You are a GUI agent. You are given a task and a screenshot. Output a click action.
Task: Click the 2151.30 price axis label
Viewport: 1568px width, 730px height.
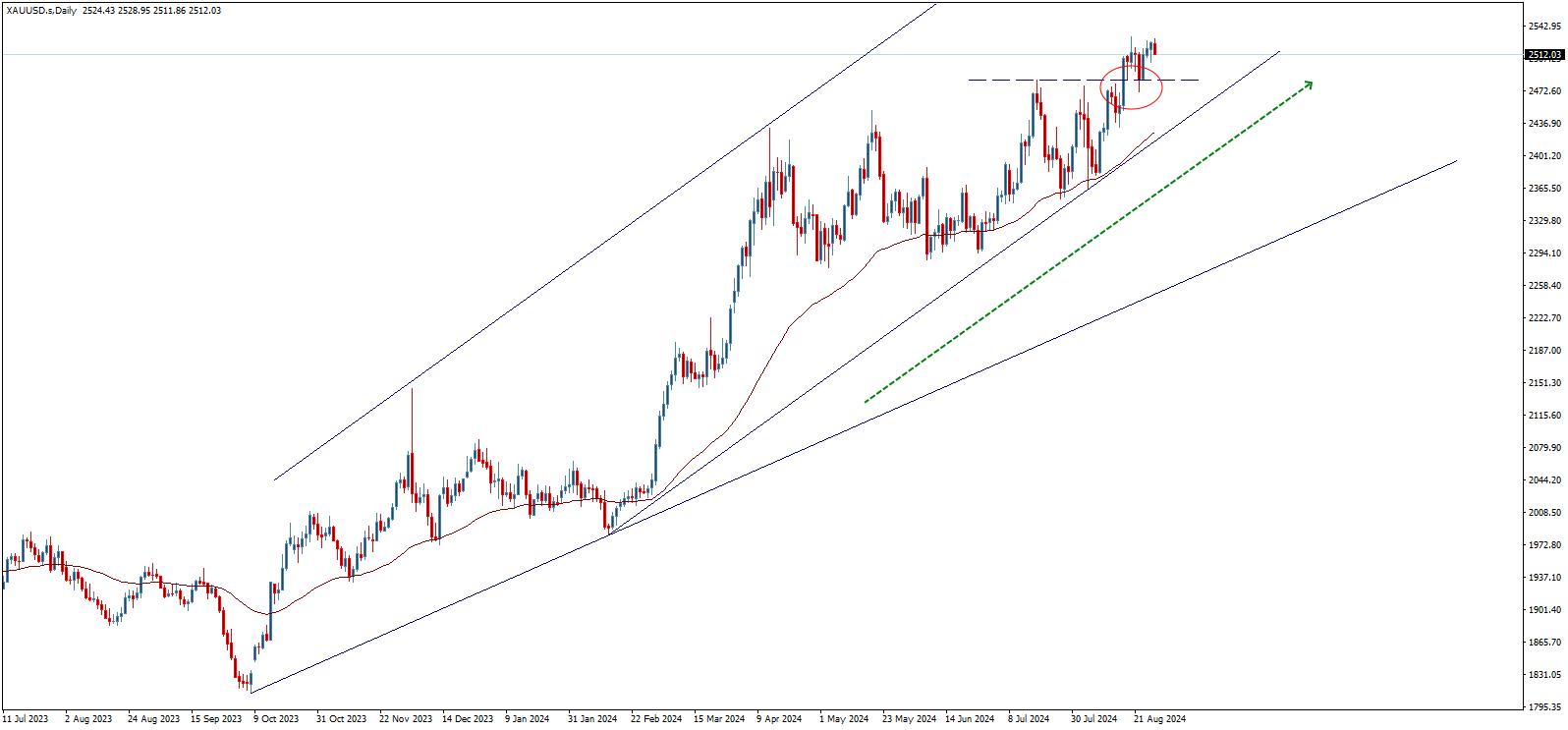[1545, 383]
